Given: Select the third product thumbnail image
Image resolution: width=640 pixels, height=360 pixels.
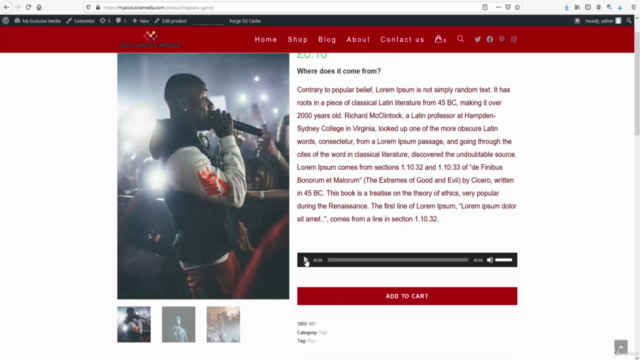Looking at the screenshot, I should coord(223,324).
